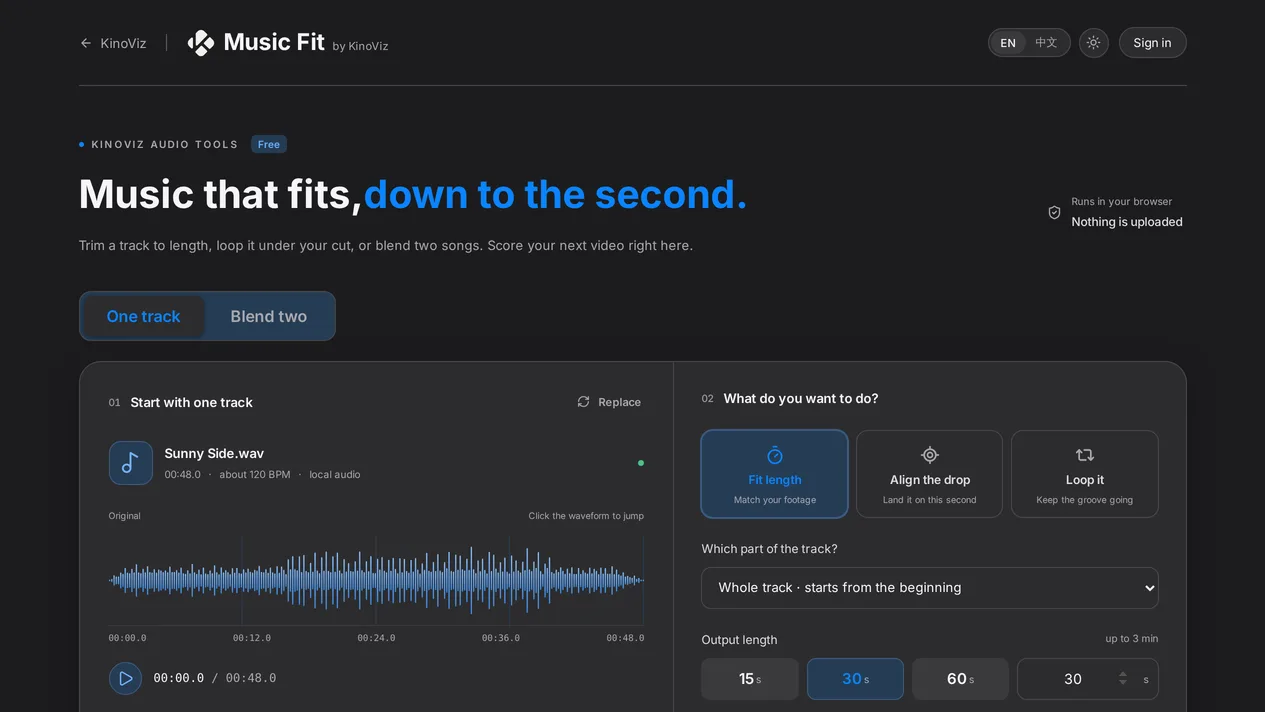Select the Blend two tab

(269, 316)
